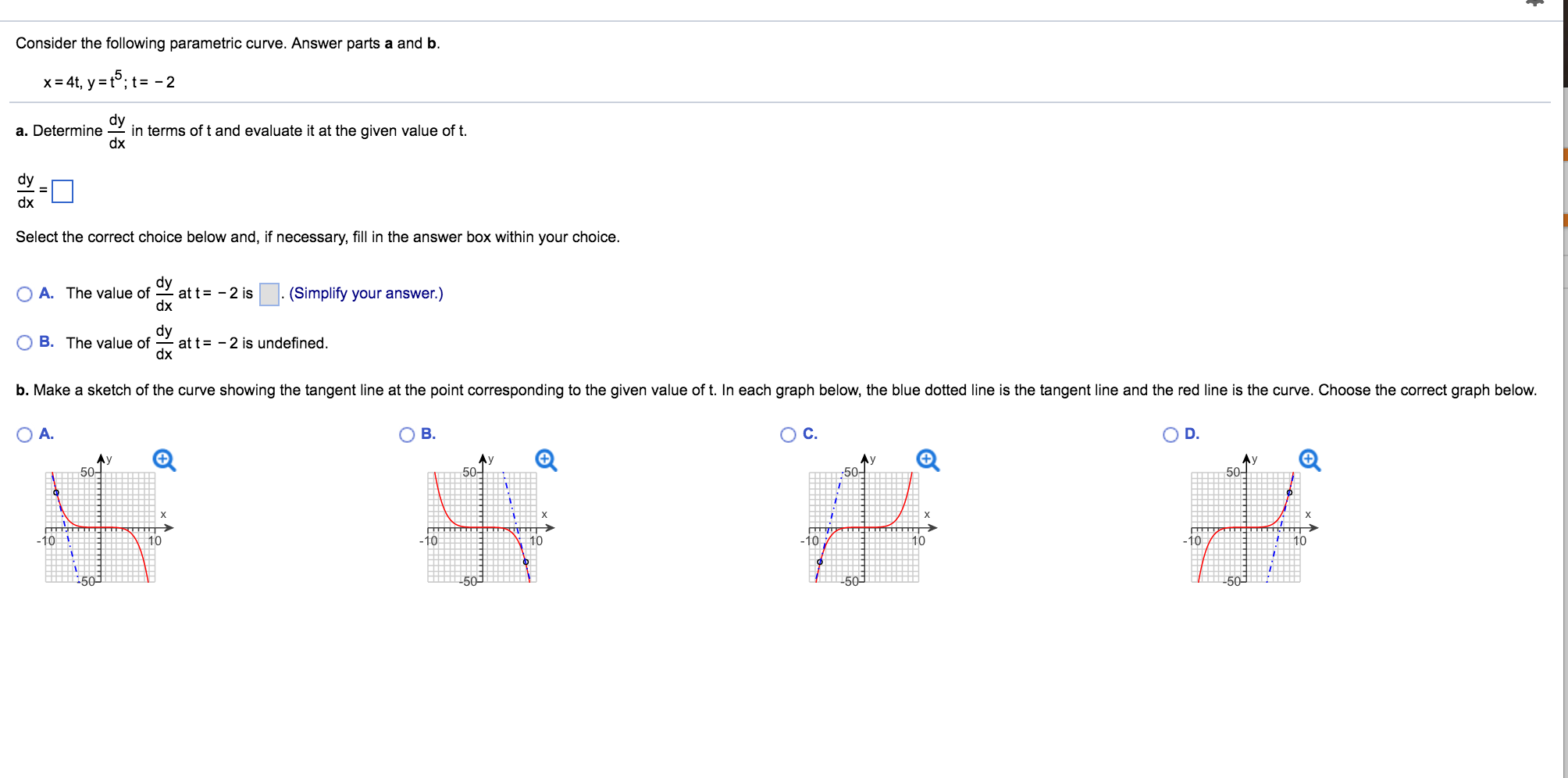The height and width of the screenshot is (778, 1568).
Task: Select choice A for dy/dx value
Action: tap(25, 294)
